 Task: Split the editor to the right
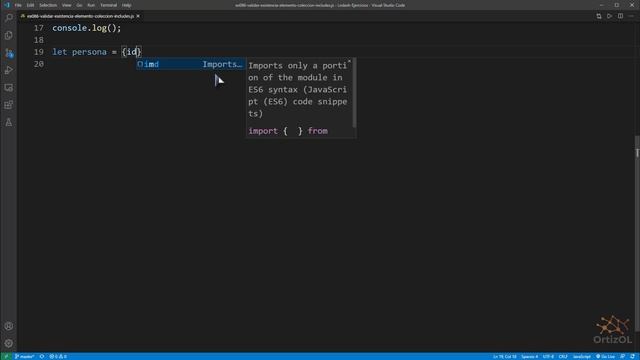(x=620, y=16)
